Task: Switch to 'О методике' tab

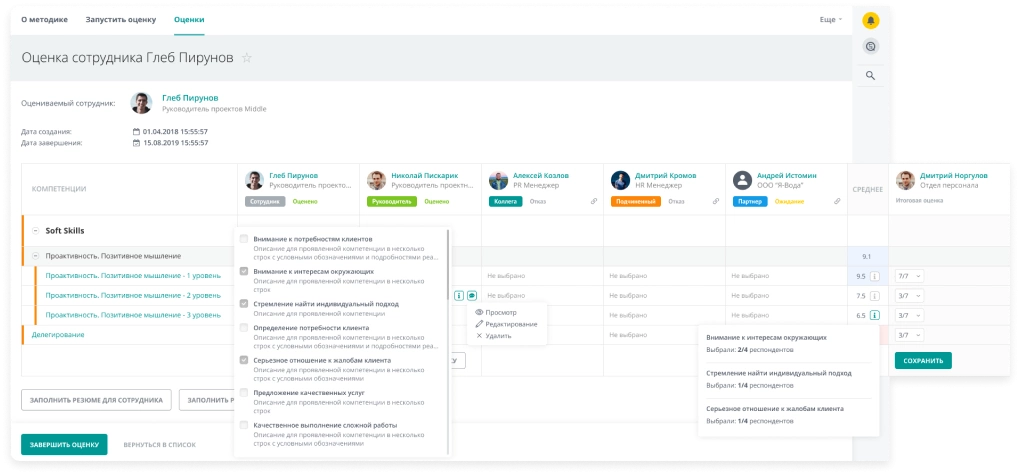Action: point(44,20)
